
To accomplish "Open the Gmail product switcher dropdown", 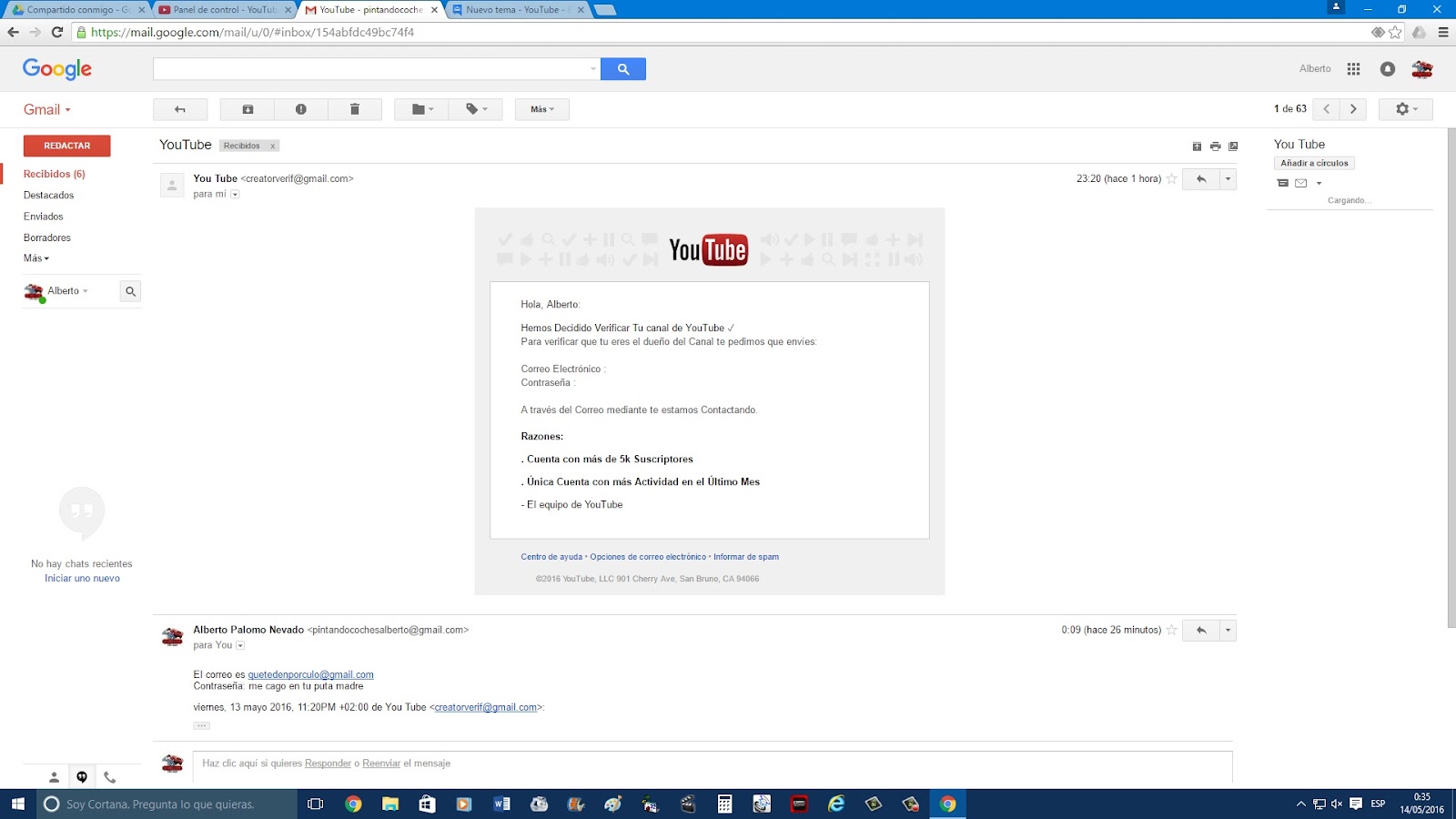I will 47,110.
